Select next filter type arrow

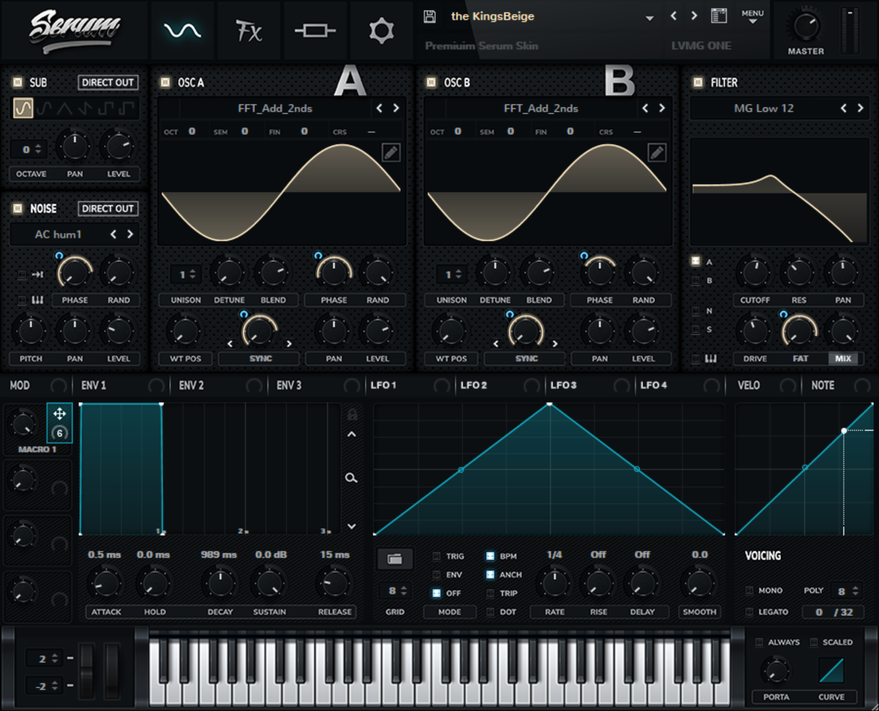click(861, 108)
